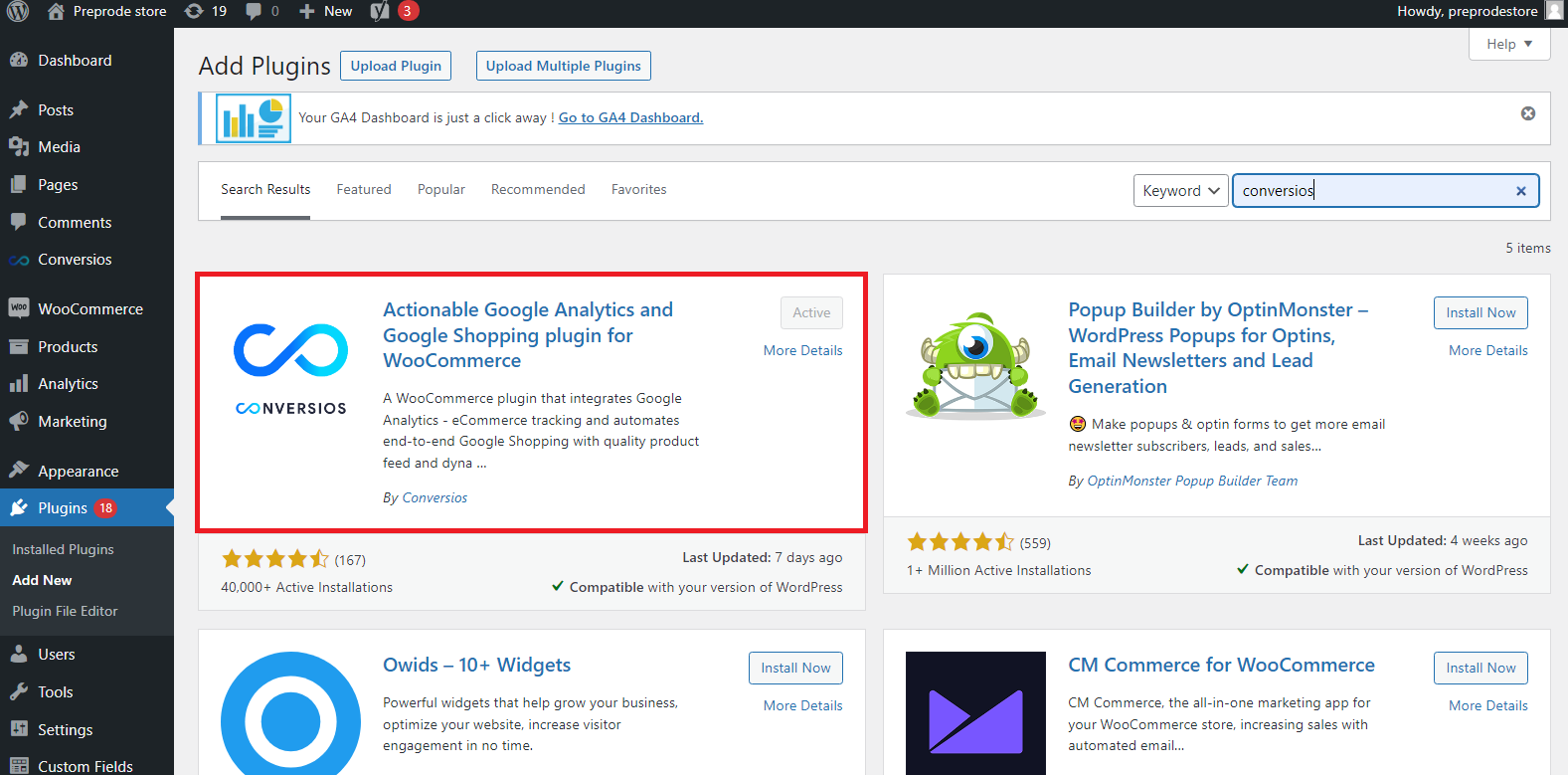This screenshot has height=775, width=1568.
Task: Click the Tools wrench icon
Action: click(19, 691)
